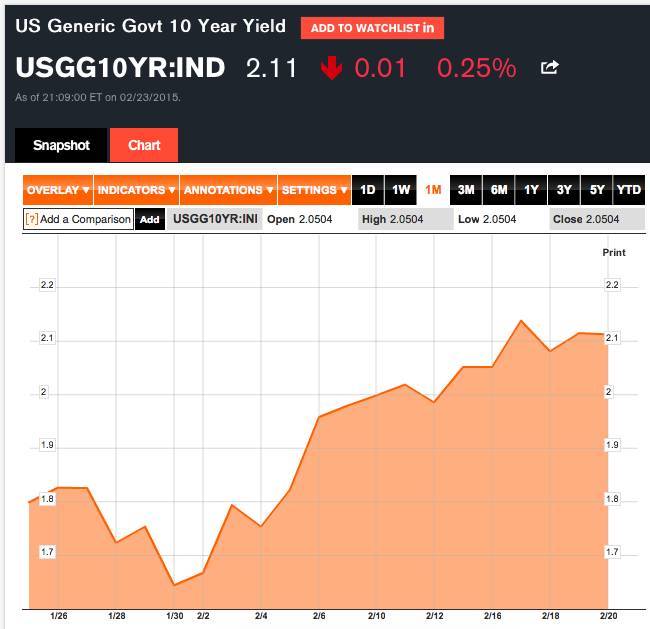The height and width of the screenshot is (629, 650).
Task: Click the USGG10YR:INI series label
Action: pos(215,219)
